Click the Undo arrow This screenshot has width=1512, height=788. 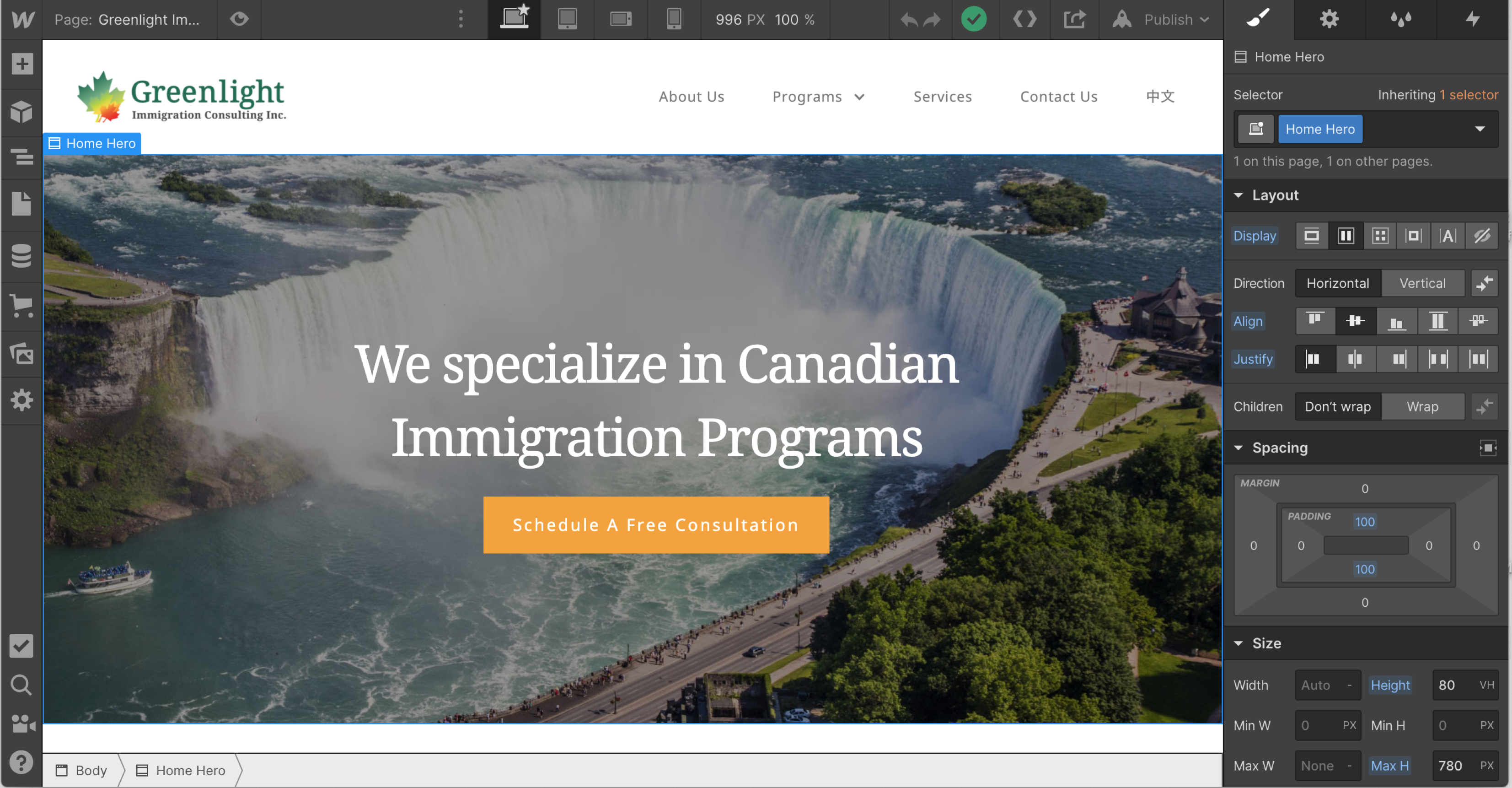pos(909,20)
